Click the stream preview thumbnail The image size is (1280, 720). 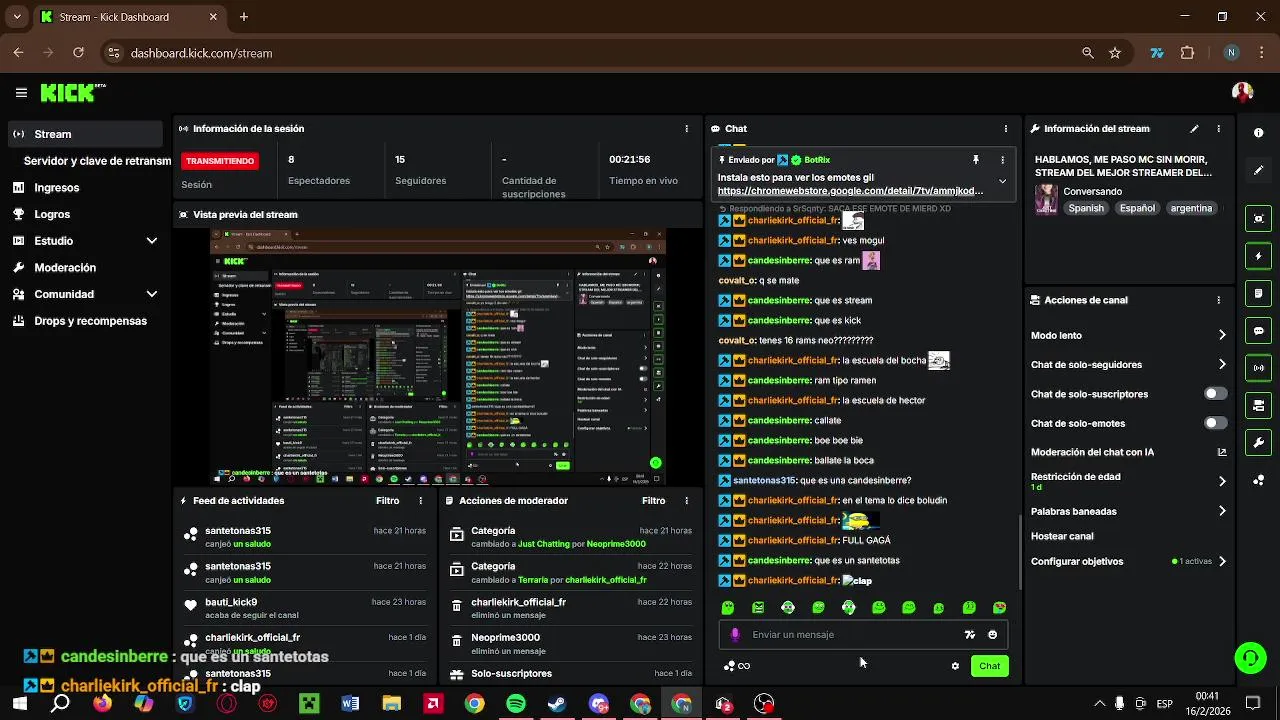(438, 357)
